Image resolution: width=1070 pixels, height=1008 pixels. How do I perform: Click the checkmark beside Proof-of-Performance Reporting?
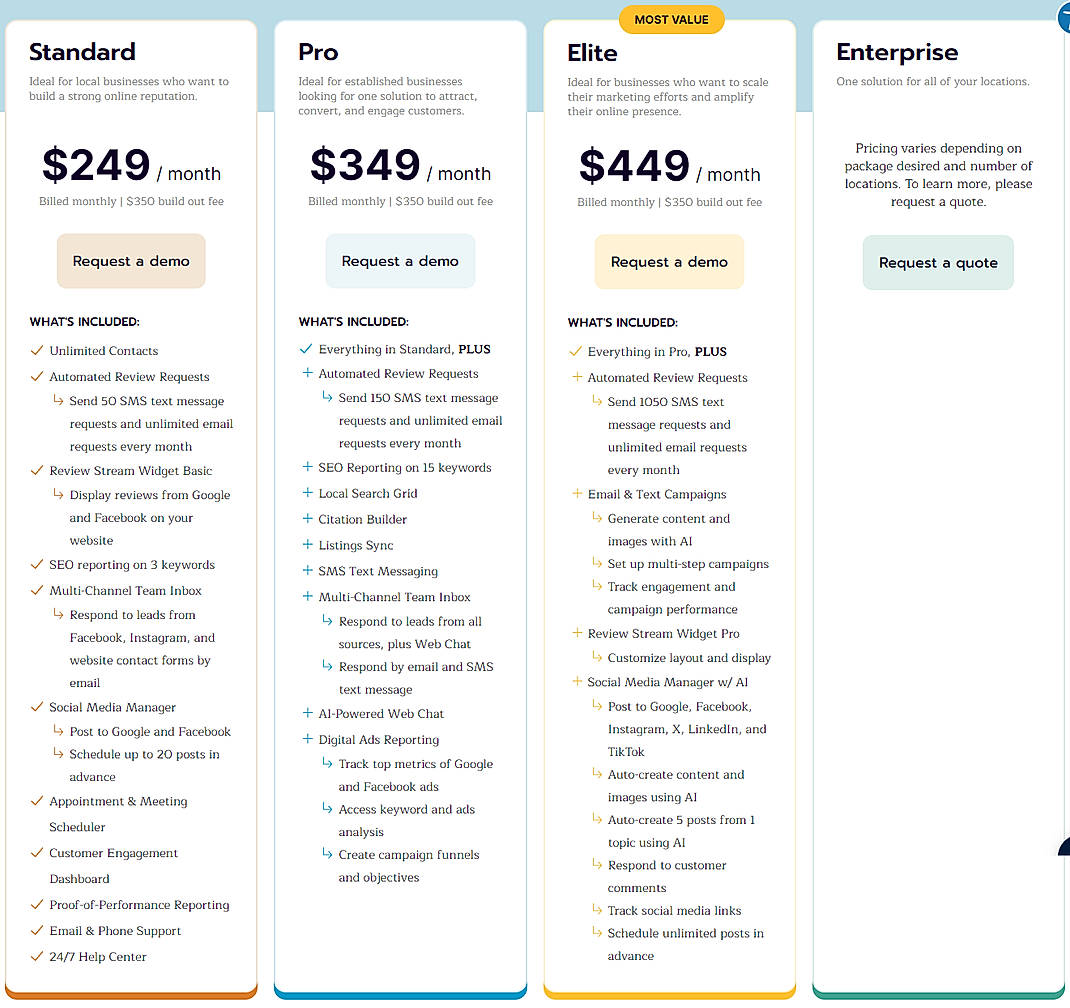pyautogui.click(x=37, y=905)
